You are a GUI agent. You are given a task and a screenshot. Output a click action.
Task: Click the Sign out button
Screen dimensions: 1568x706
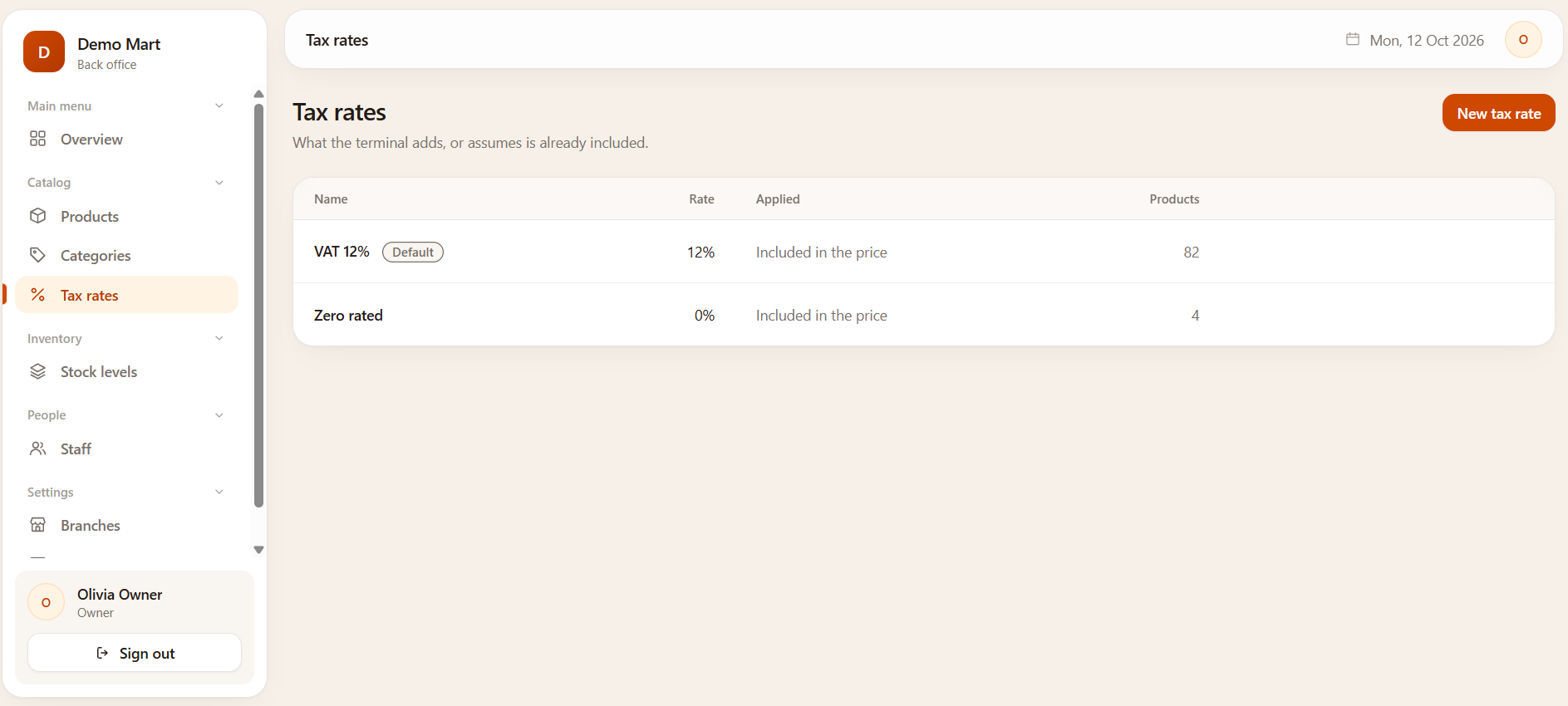135,653
